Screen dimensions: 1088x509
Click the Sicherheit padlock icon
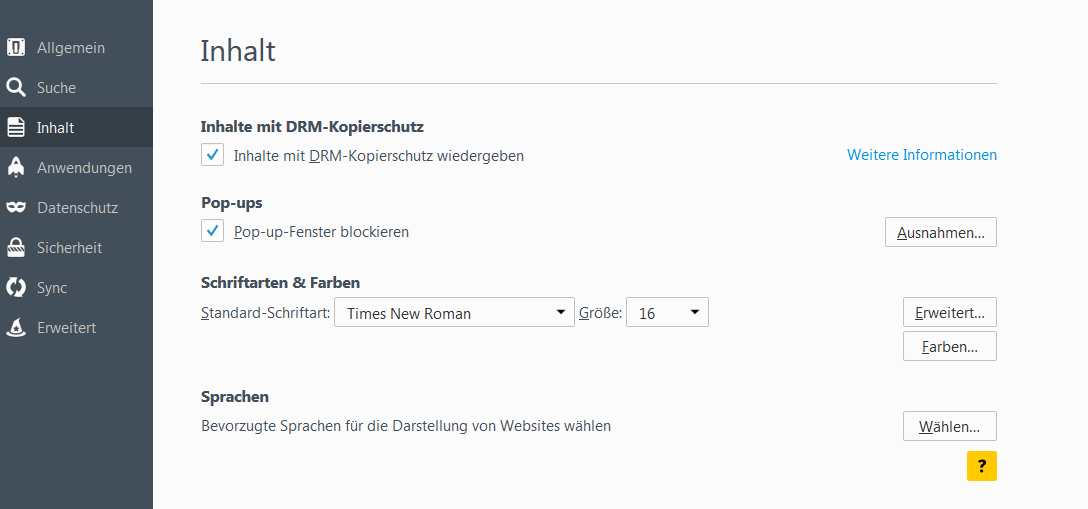click(16, 248)
